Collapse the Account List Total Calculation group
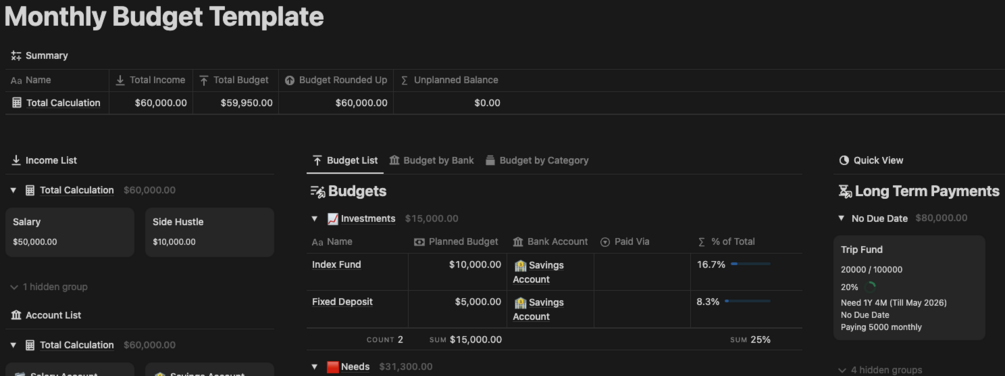This screenshot has height=376, width=1005. point(13,345)
